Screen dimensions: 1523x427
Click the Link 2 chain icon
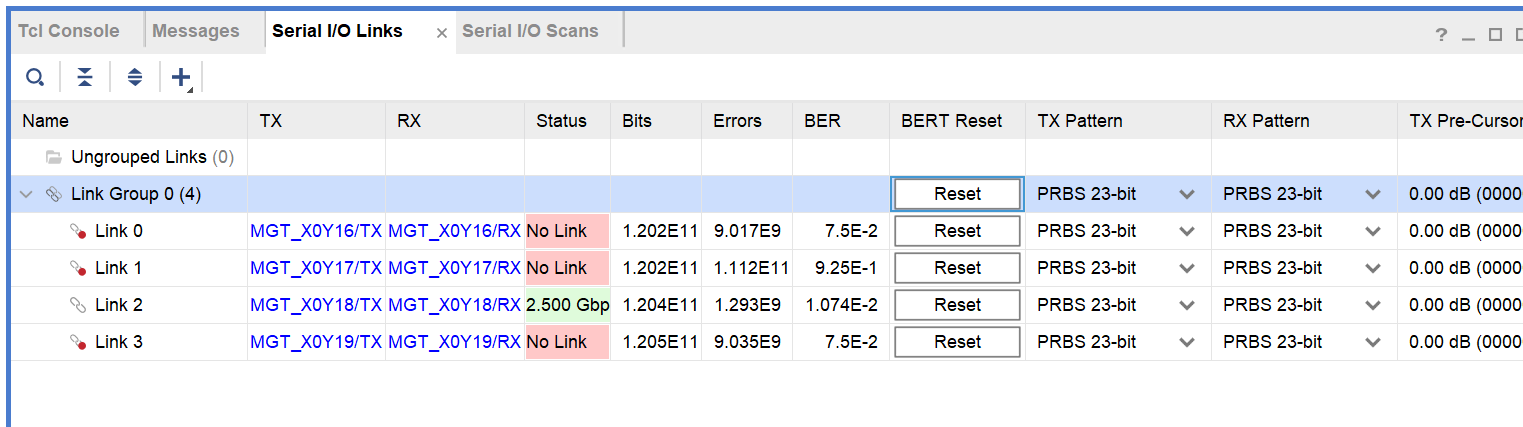pyautogui.click(x=78, y=305)
